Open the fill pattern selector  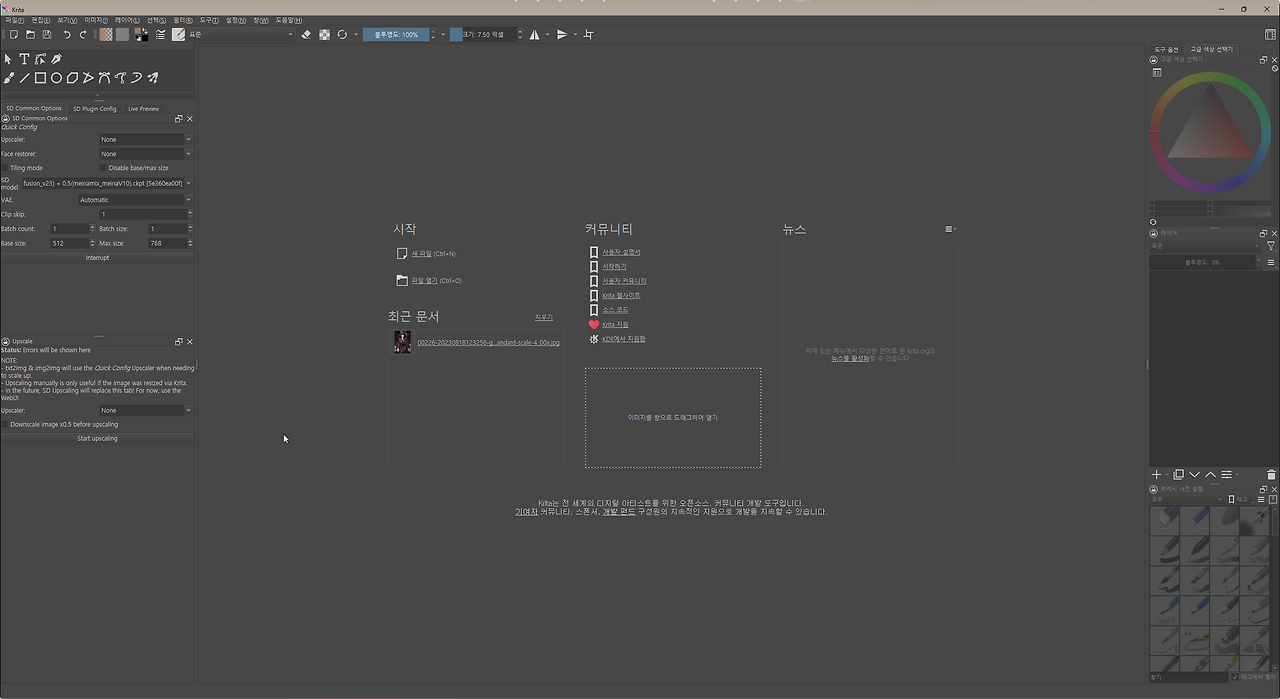[122, 34]
